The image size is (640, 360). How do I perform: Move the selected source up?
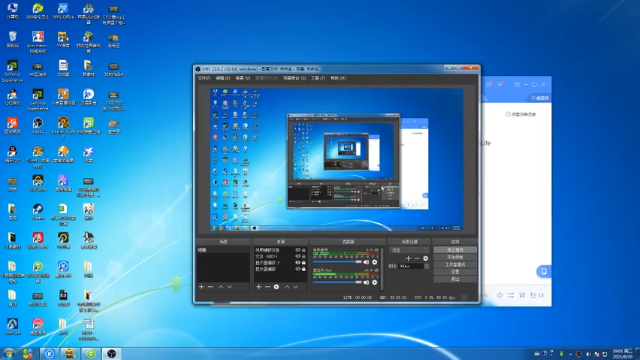[x=287, y=287]
